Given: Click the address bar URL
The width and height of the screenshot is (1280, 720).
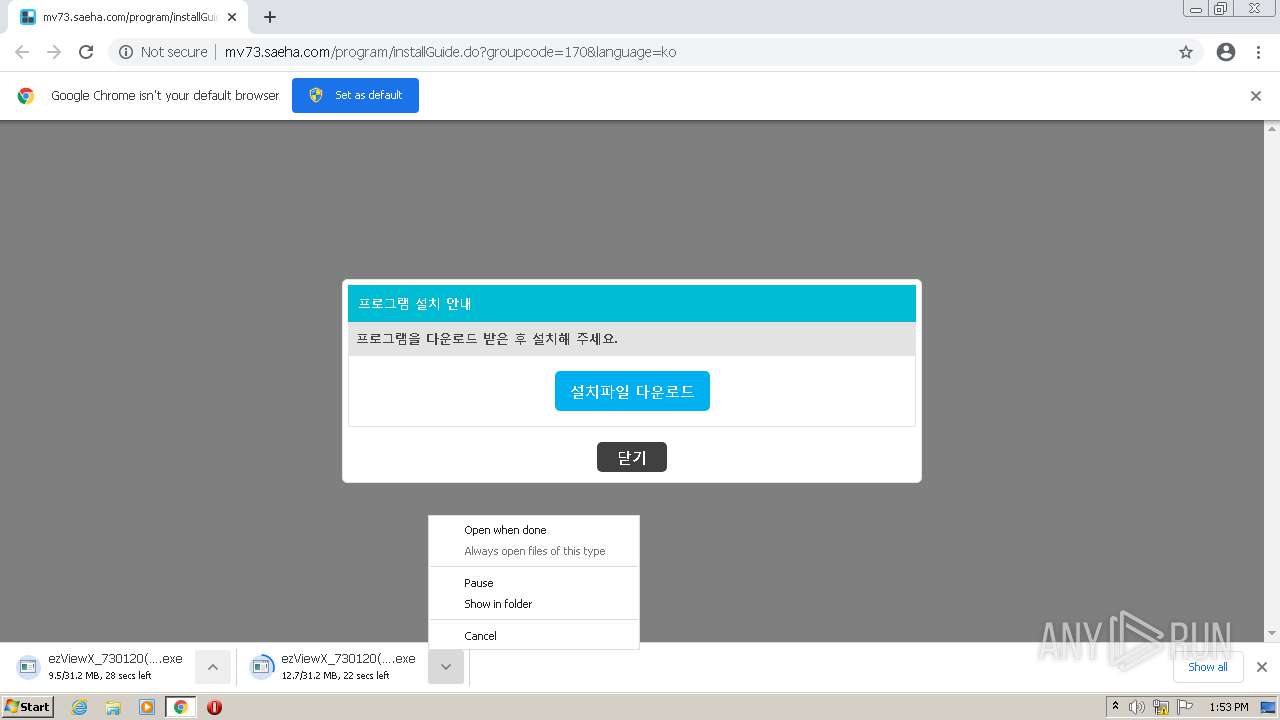Looking at the screenshot, I should coord(450,52).
